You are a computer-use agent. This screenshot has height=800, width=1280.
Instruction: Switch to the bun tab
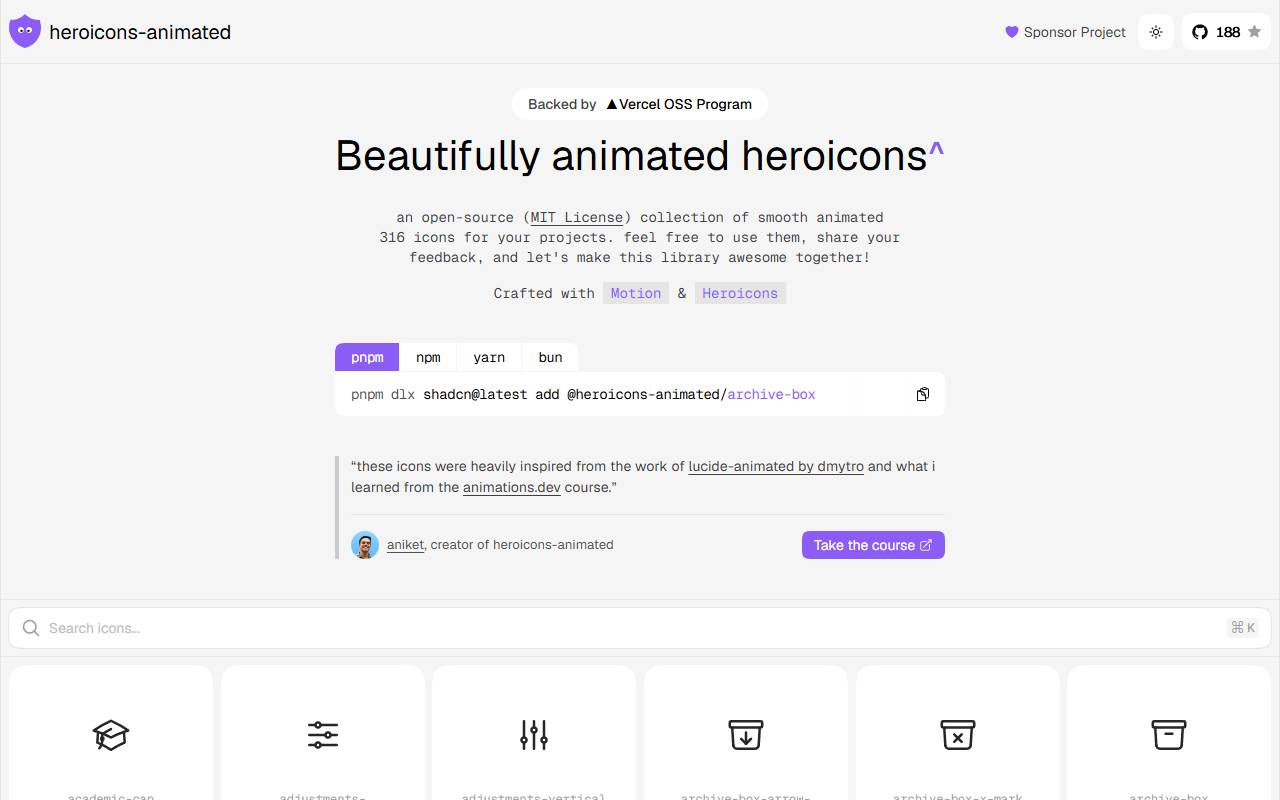[x=550, y=357]
